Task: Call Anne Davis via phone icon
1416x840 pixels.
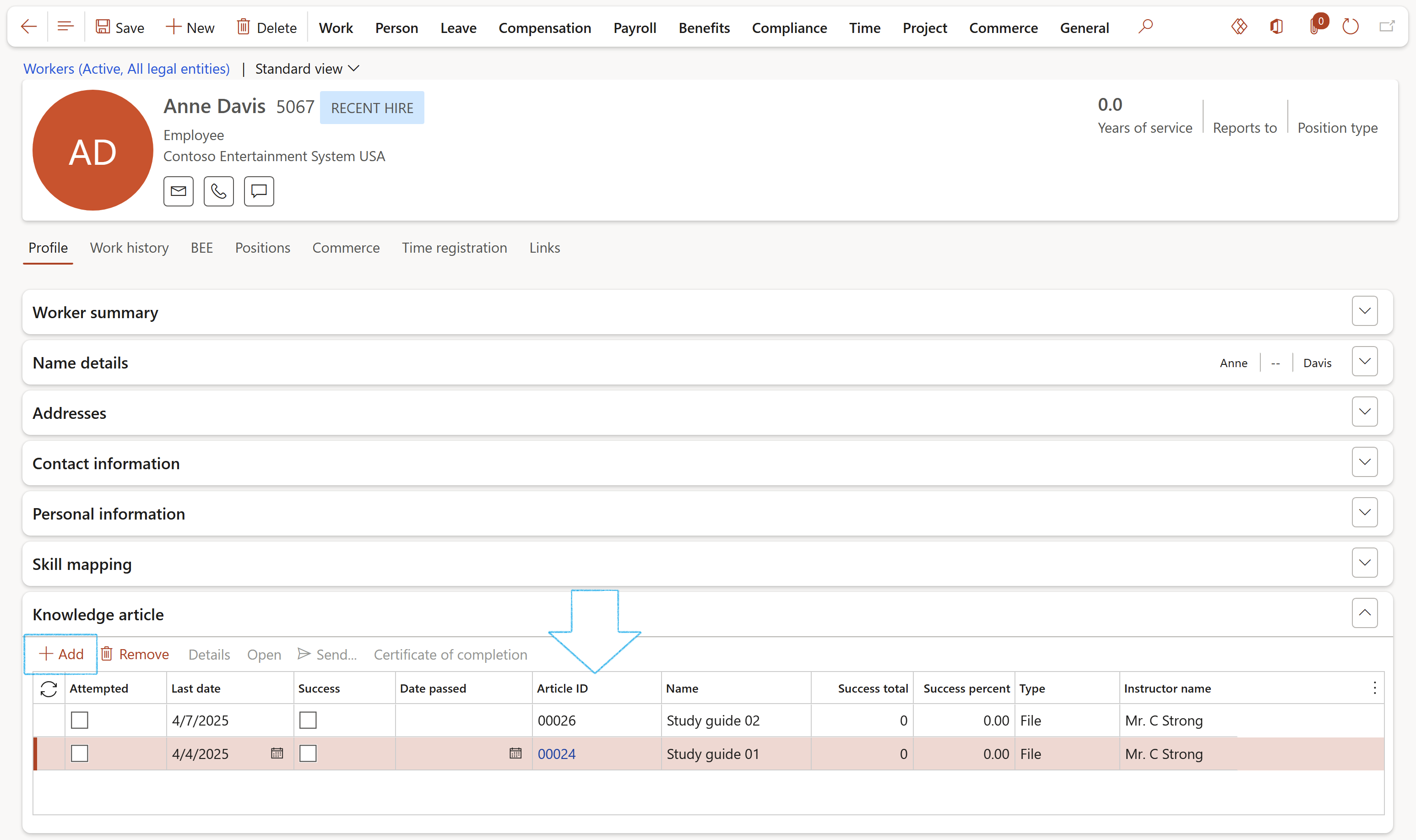Action: point(218,191)
